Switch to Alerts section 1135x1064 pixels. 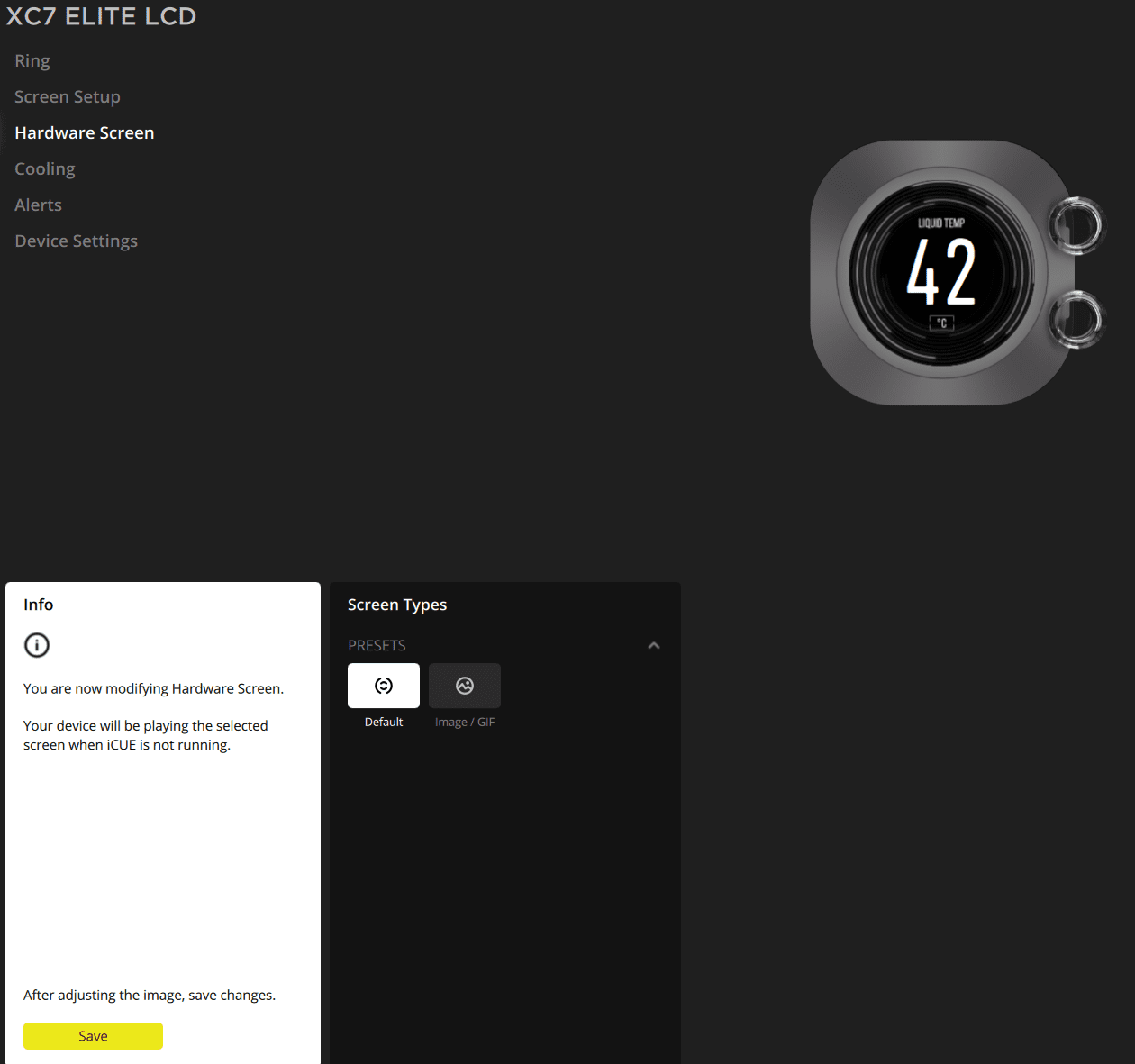coord(38,205)
